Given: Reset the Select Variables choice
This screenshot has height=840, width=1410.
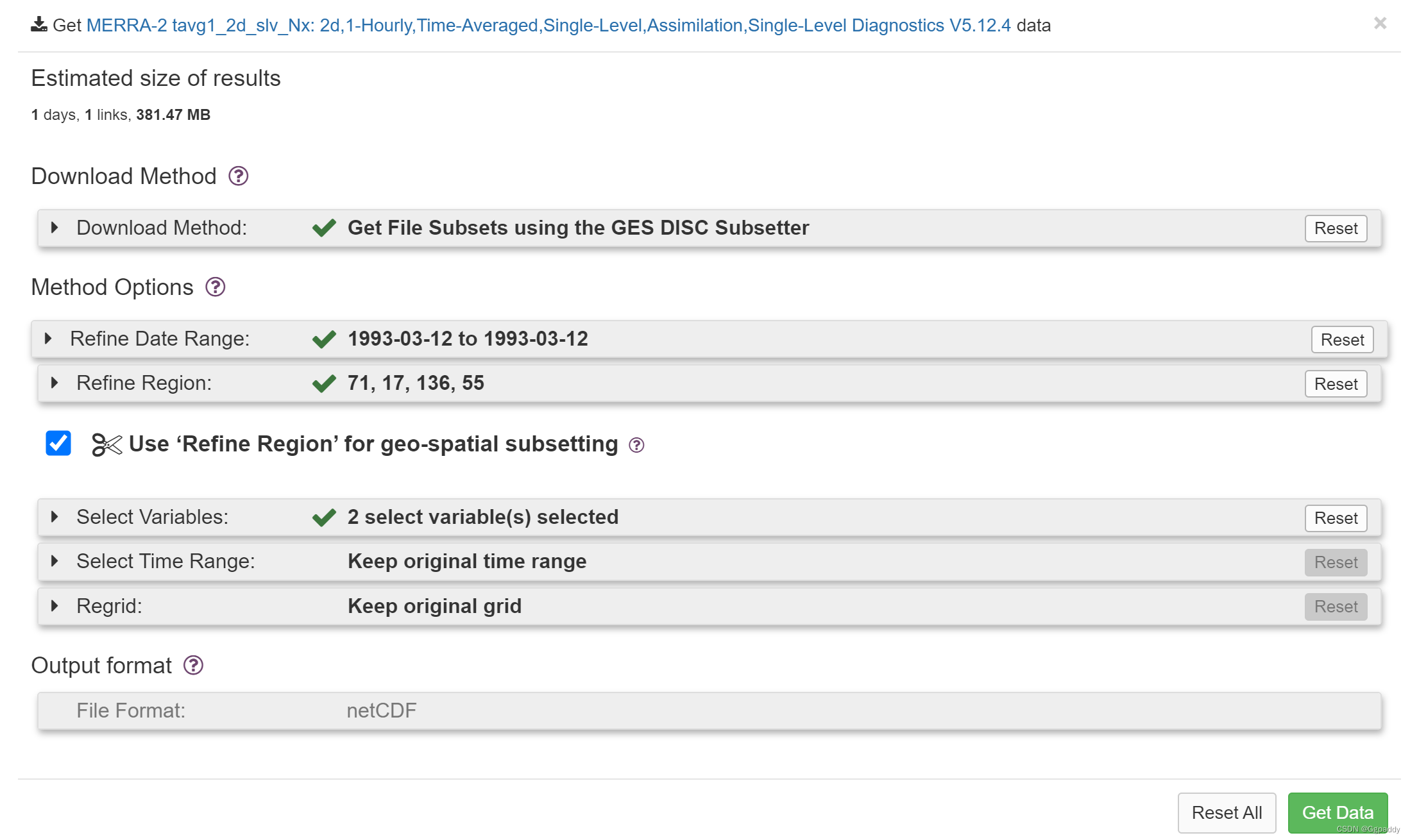Looking at the screenshot, I should pos(1335,517).
